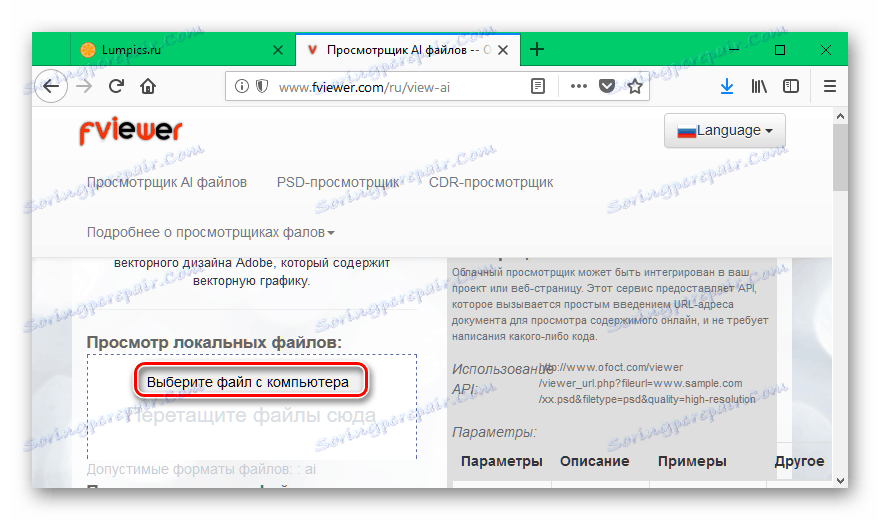Click the Примеры table header
The width and height of the screenshot is (880, 520).
click(692, 461)
